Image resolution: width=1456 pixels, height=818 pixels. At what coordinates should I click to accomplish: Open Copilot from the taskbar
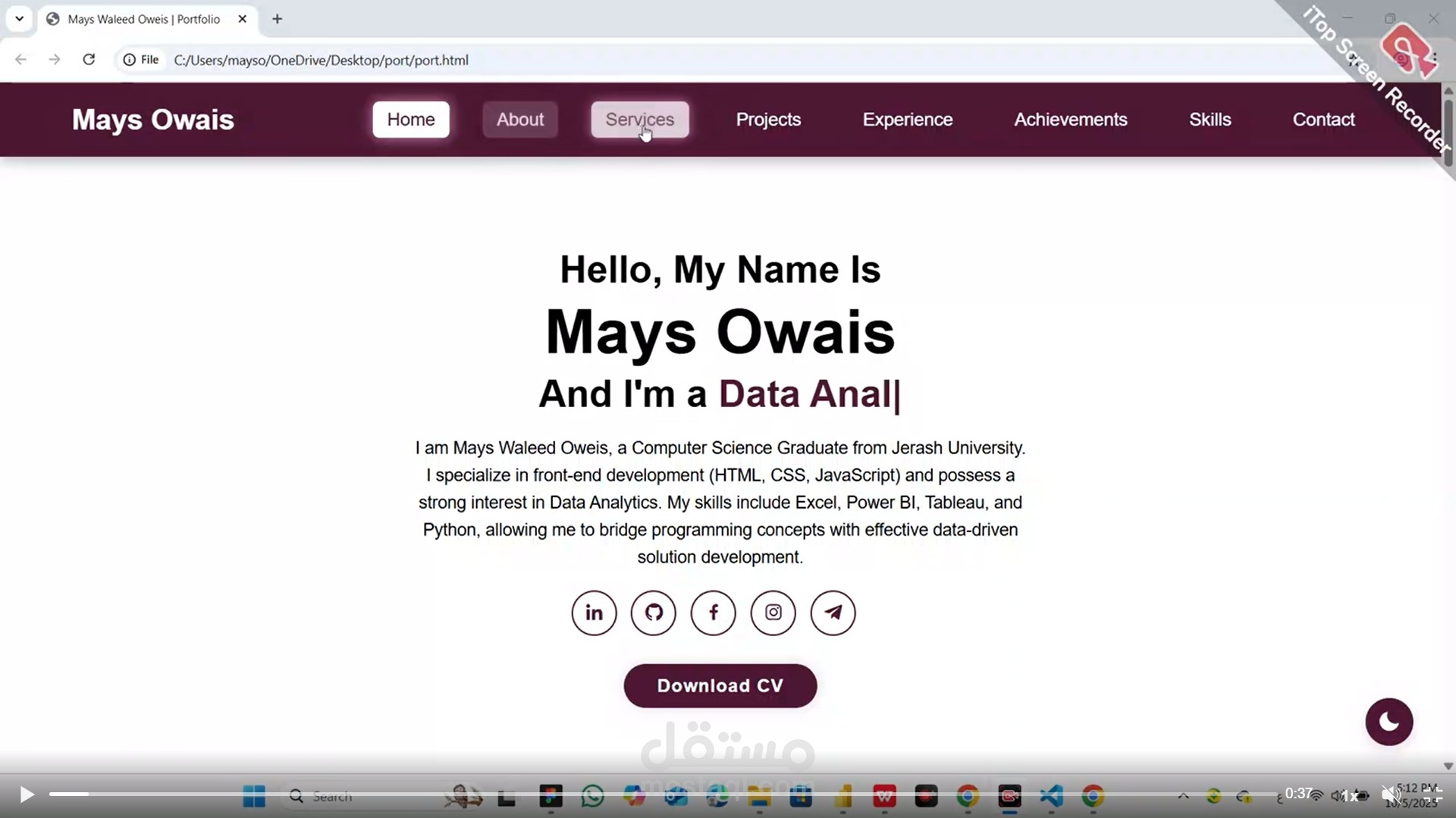(x=634, y=797)
